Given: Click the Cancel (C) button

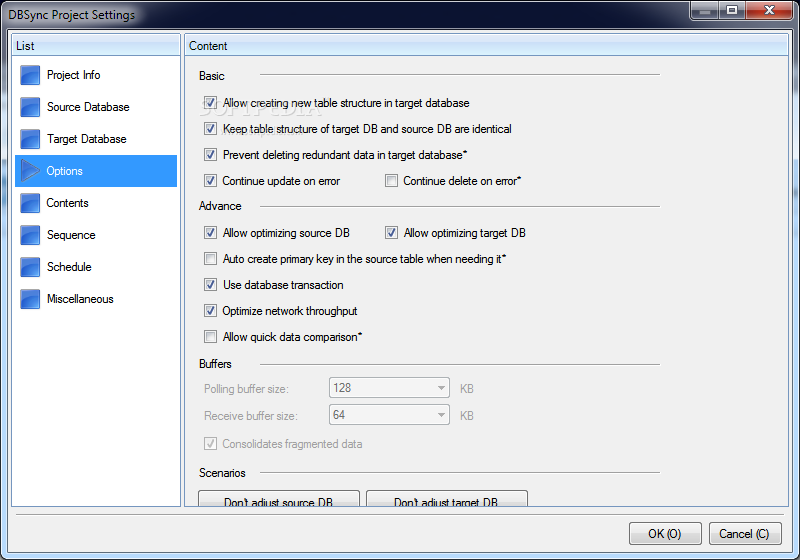Looking at the screenshot, I should tap(744, 533).
